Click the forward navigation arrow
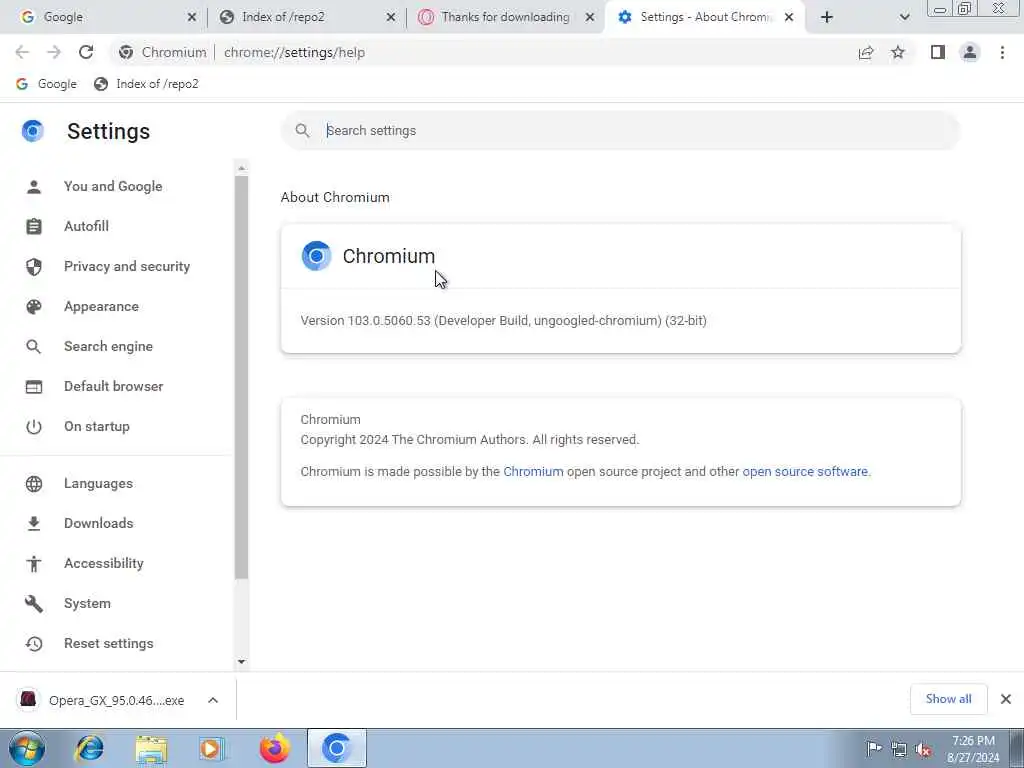Image resolution: width=1024 pixels, height=768 pixels. pos(54,52)
